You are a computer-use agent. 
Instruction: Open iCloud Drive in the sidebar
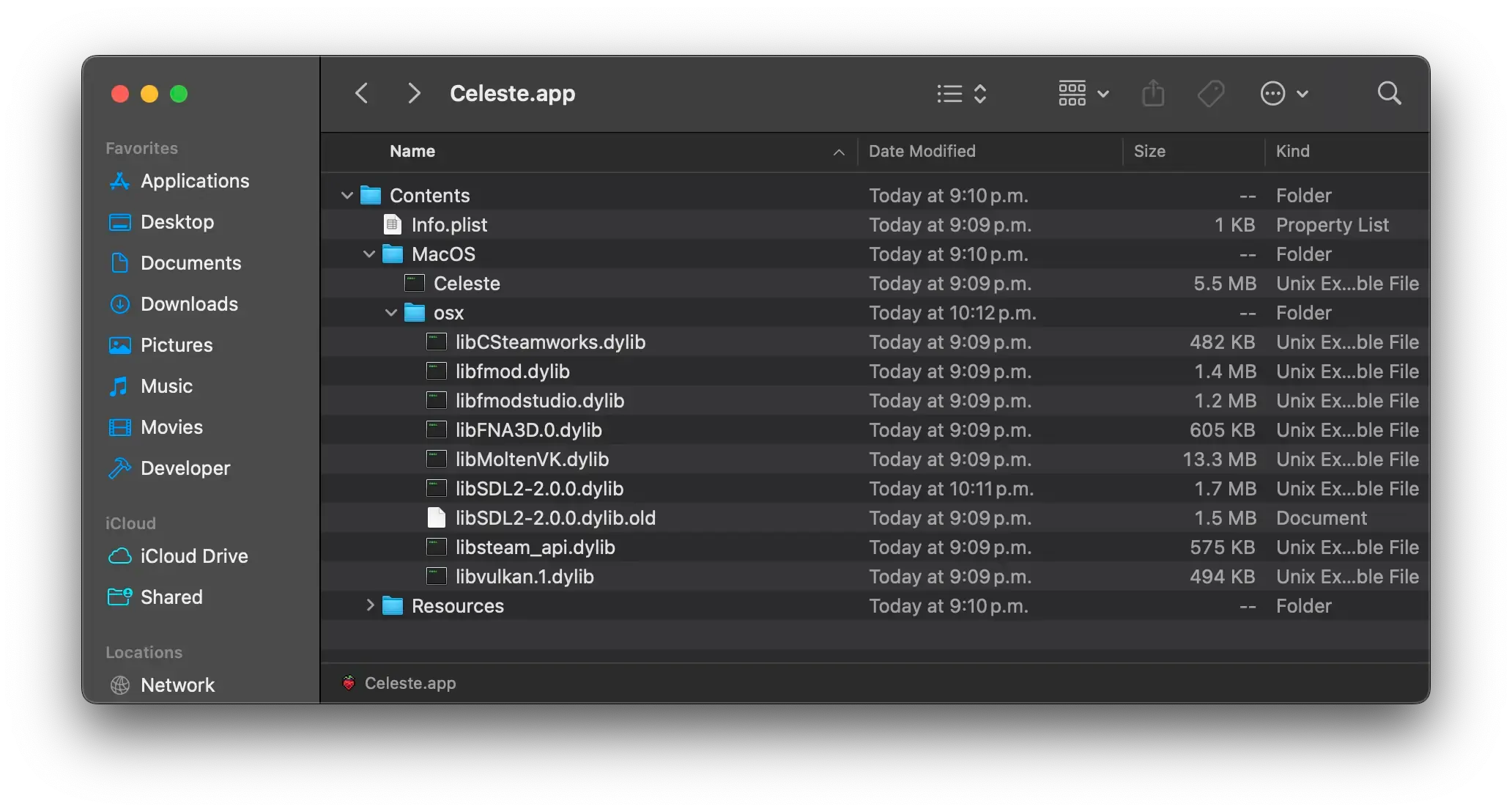click(194, 556)
